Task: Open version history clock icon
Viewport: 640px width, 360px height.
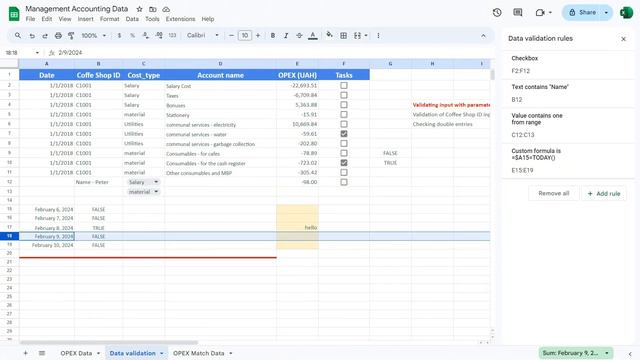Action: 497,12
